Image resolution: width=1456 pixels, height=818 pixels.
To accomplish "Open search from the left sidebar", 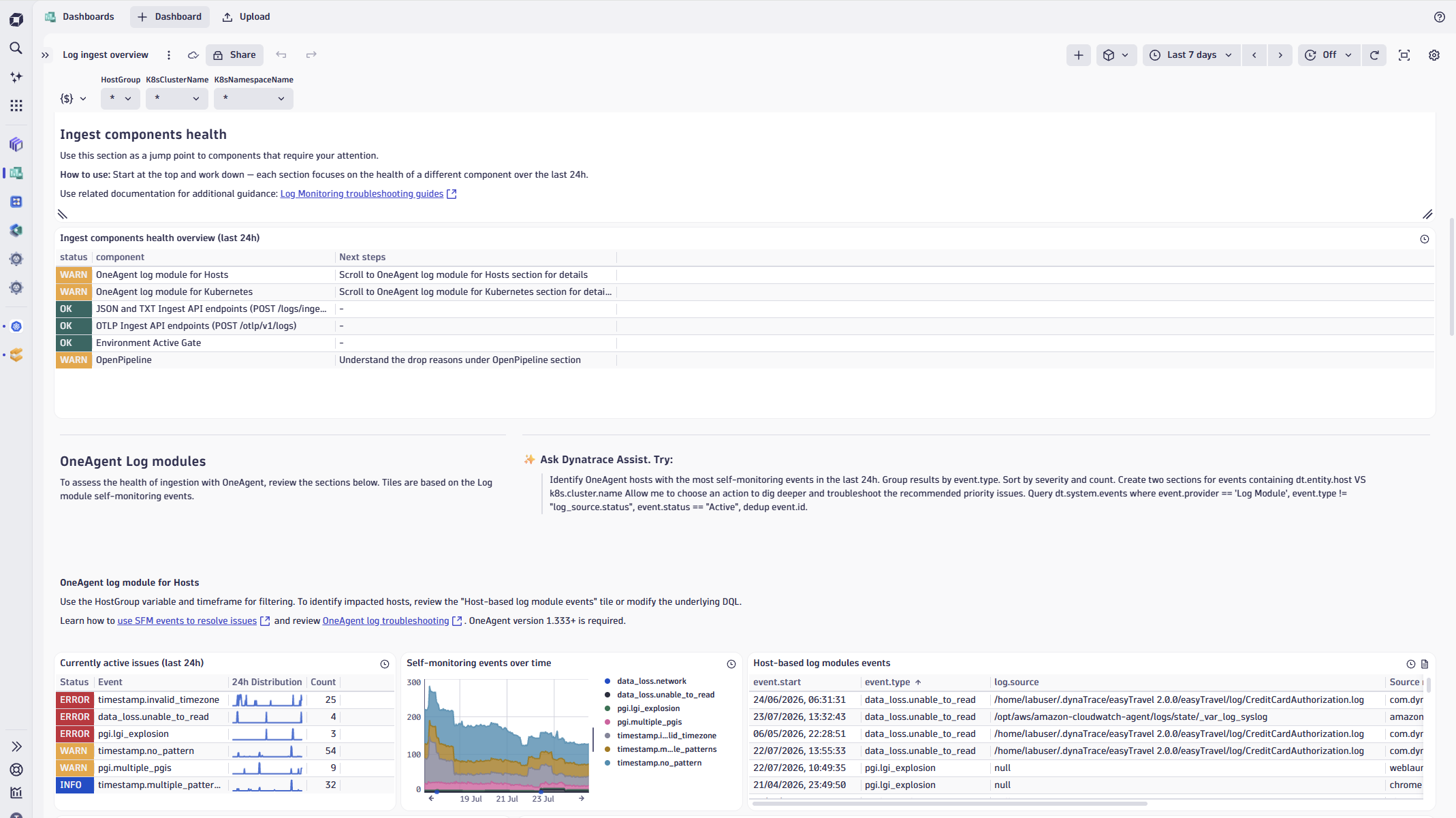I will [16, 48].
